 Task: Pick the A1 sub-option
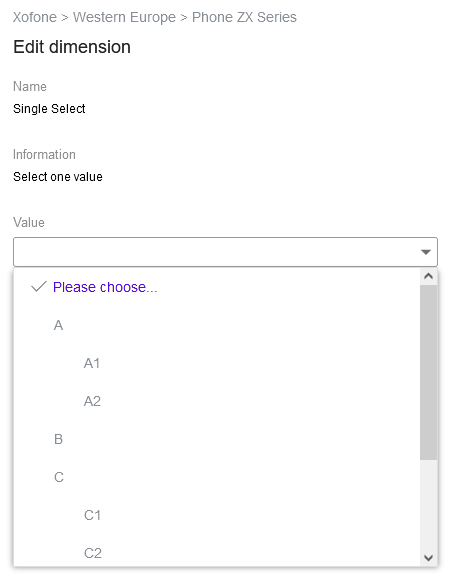tap(217, 363)
